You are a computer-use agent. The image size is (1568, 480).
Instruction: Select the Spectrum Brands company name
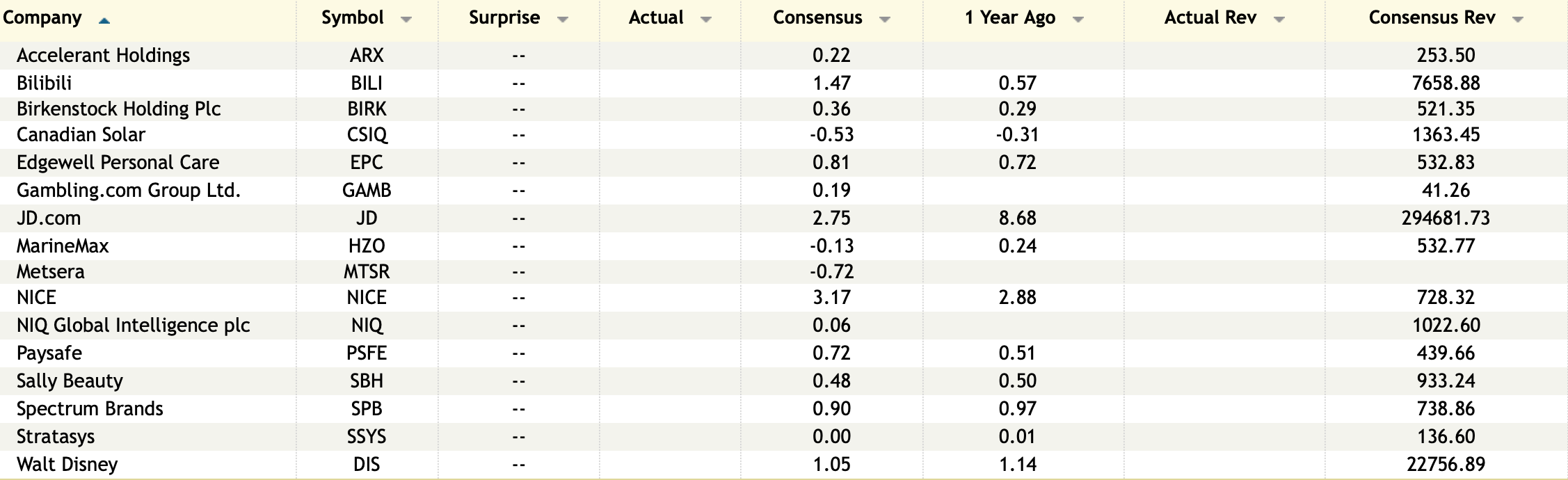pyautogui.click(x=90, y=408)
